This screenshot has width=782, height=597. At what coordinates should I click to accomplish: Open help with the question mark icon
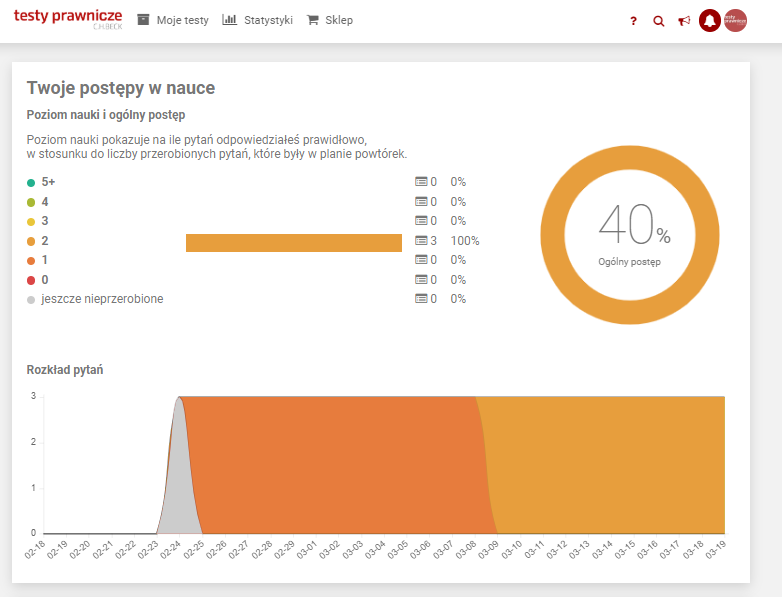pyautogui.click(x=633, y=21)
